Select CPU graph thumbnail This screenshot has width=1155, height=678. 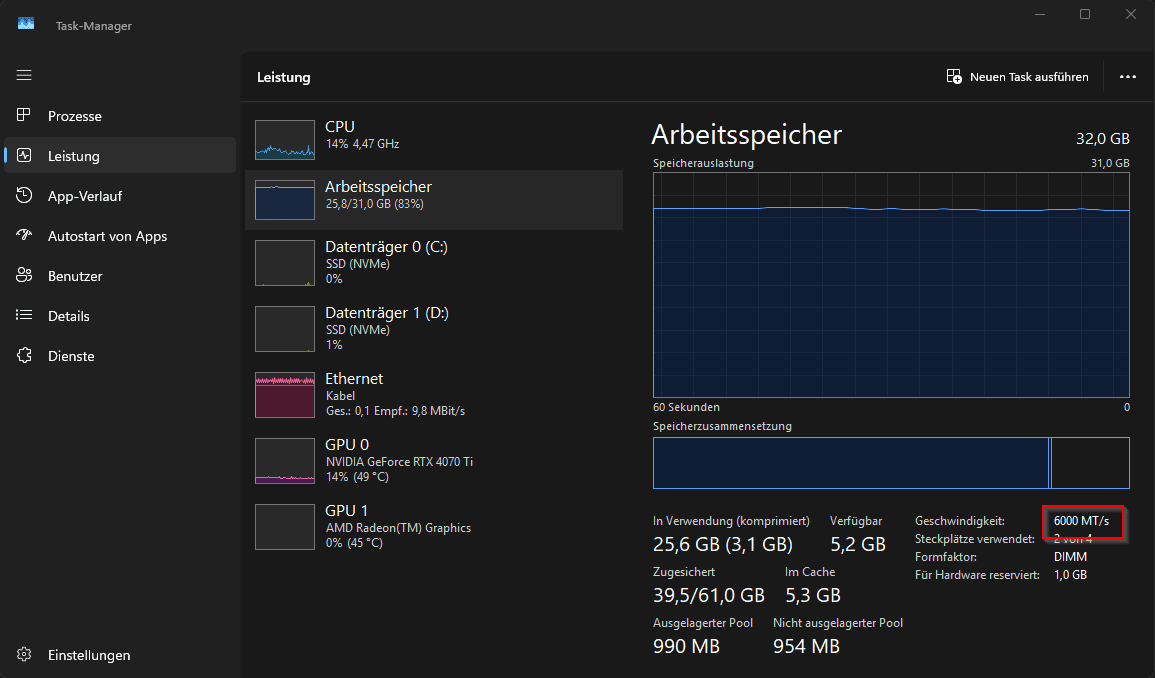[284, 140]
